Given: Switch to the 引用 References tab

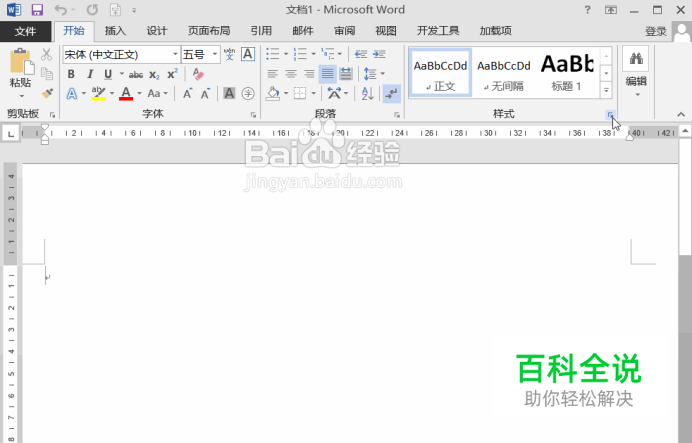Looking at the screenshot, I should (261, 30).
